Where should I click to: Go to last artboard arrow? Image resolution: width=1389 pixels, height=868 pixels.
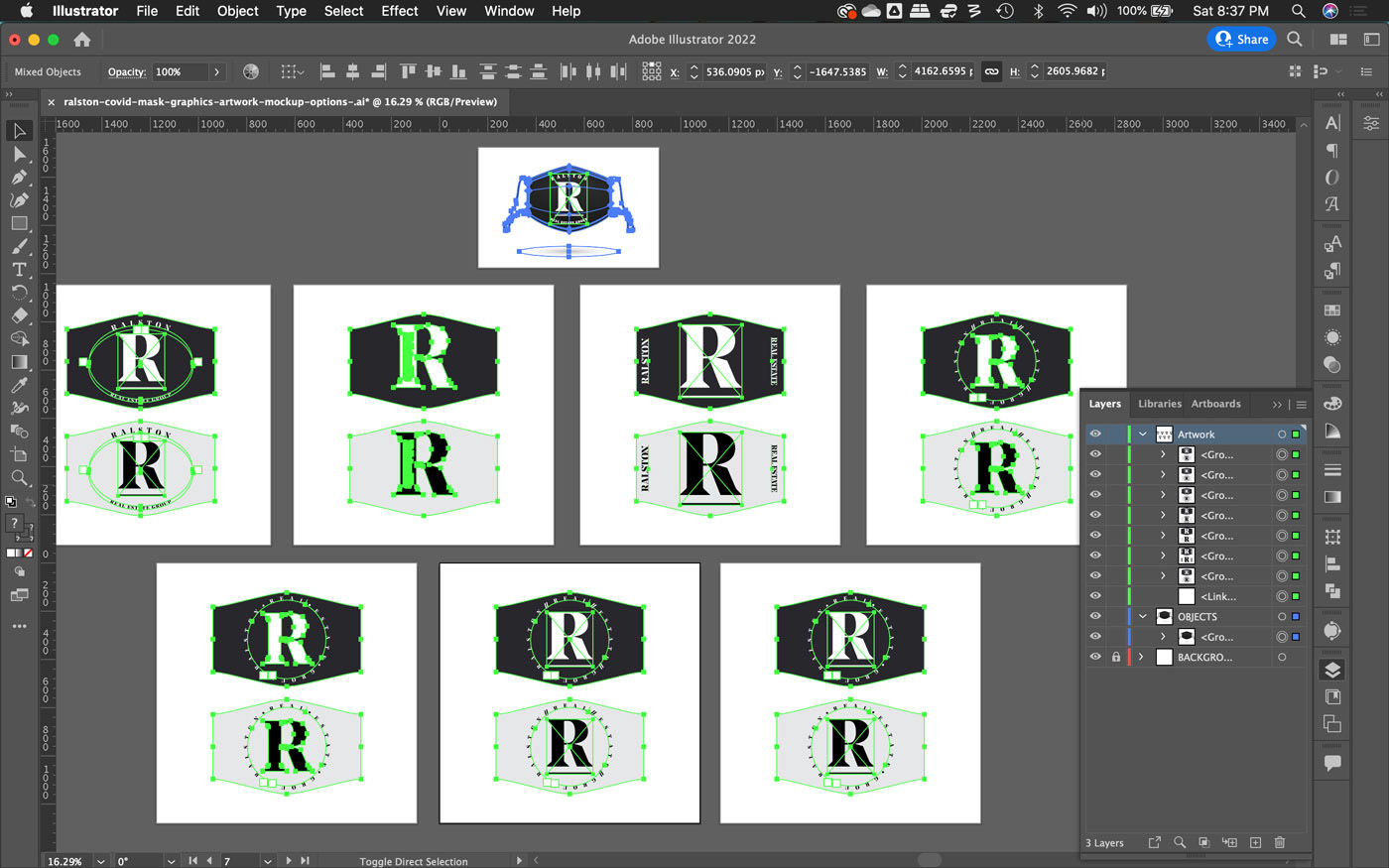pos(306,861)
